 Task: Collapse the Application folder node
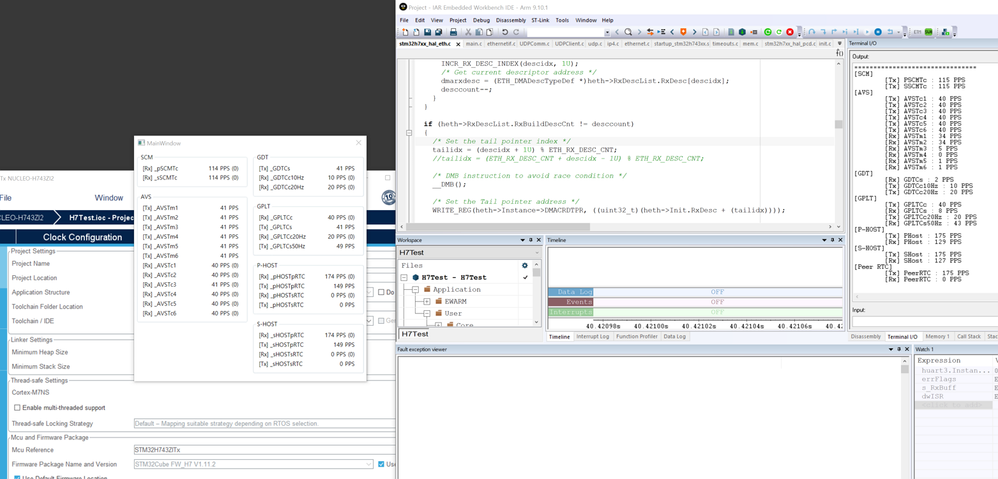point(415,289)
